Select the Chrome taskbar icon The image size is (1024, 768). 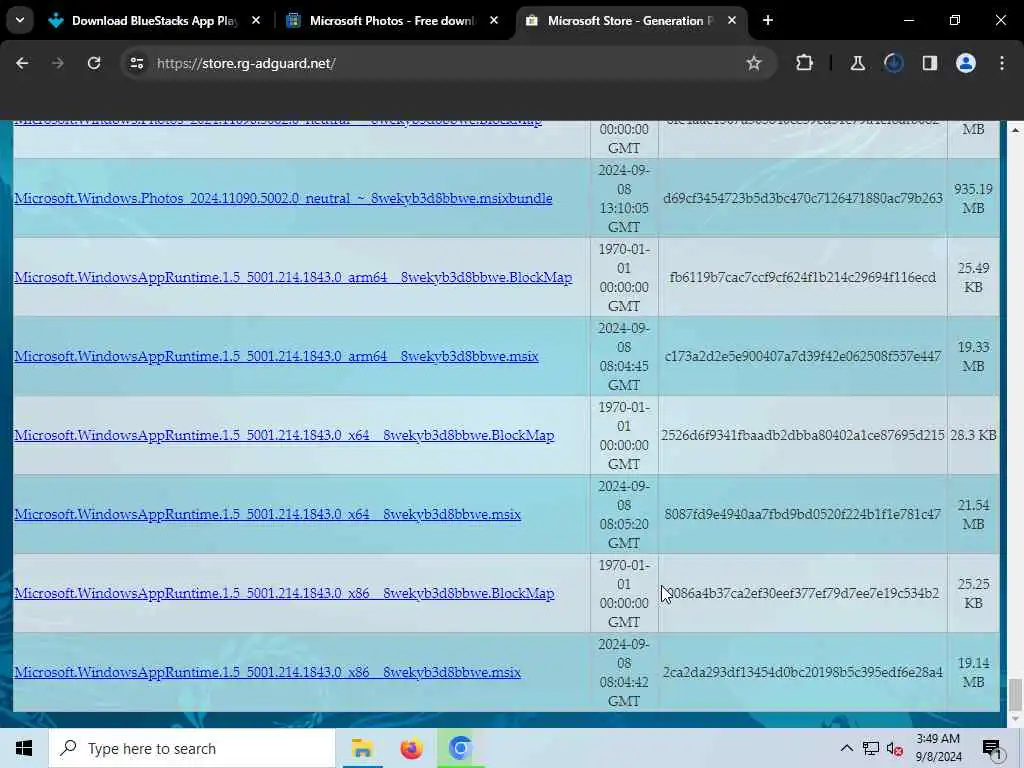460,748
